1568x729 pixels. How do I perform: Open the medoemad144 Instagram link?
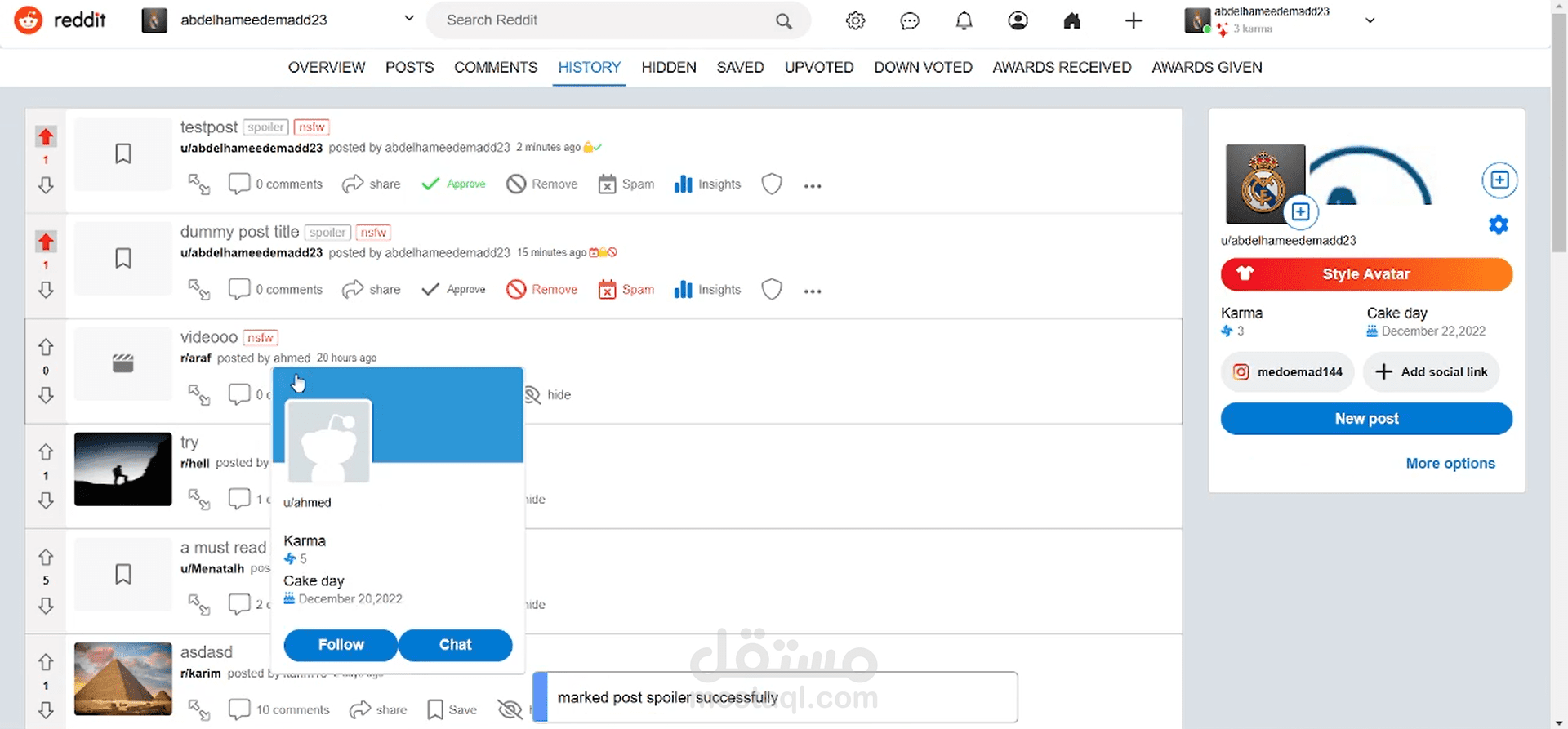(x=1287, y=372)
